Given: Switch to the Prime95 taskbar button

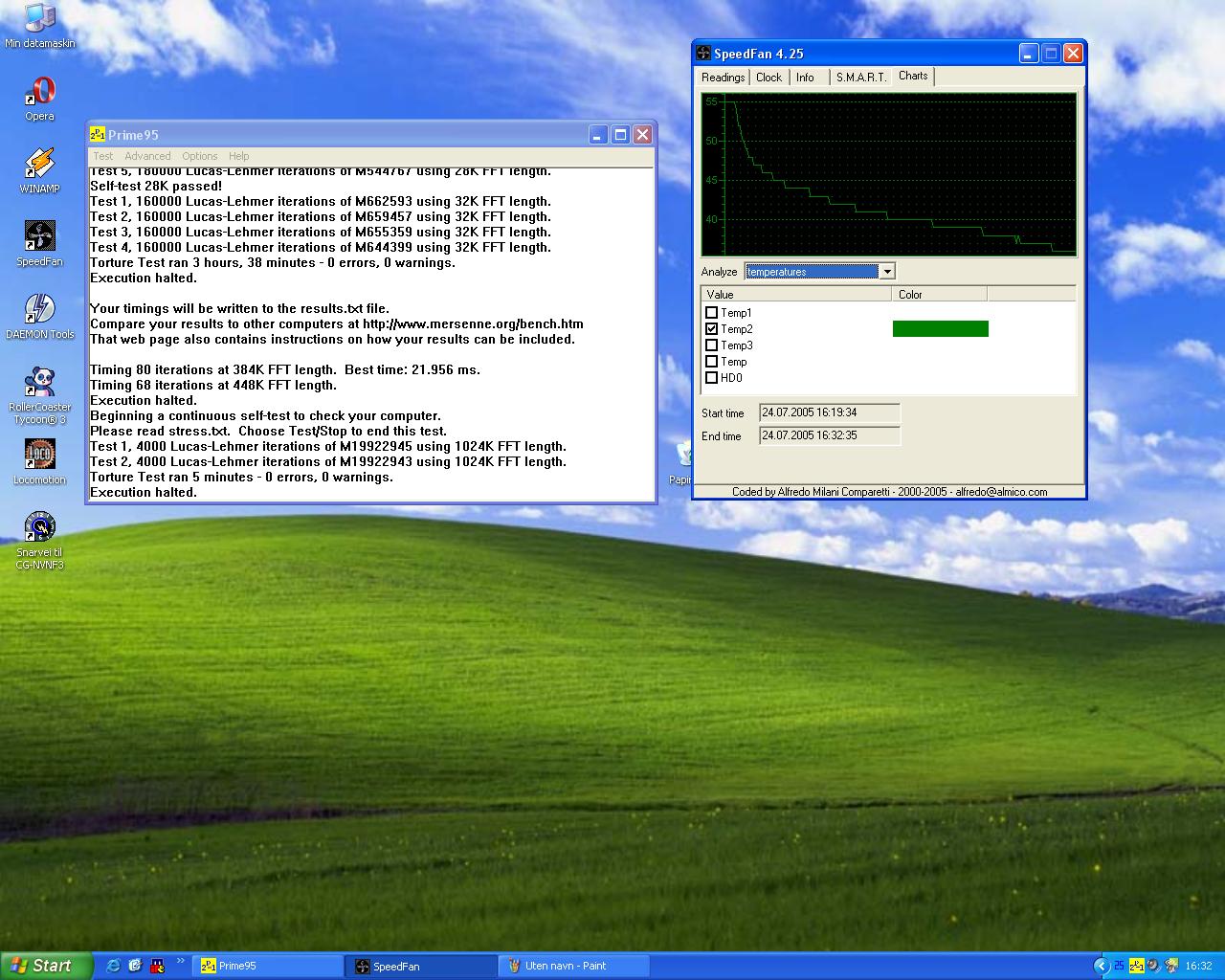Looking at the screenshot, I should coord(268,966).
